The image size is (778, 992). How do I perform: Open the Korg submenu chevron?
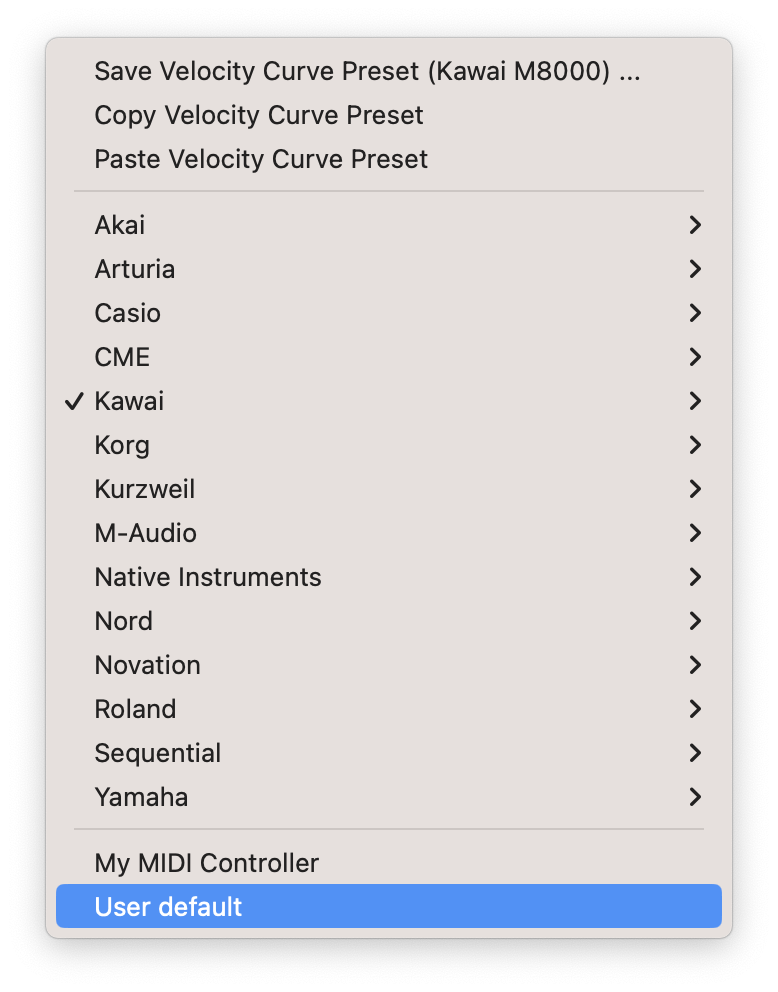point(695,444)
